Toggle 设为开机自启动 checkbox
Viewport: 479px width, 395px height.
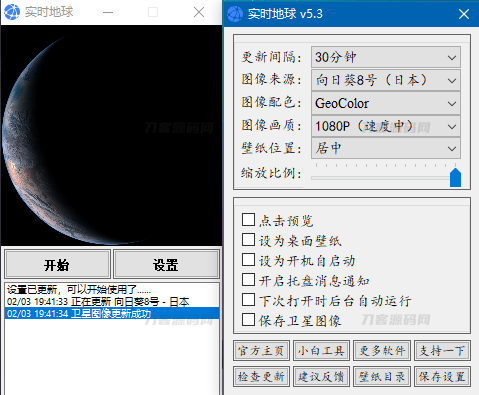click(x=248, y=260)
